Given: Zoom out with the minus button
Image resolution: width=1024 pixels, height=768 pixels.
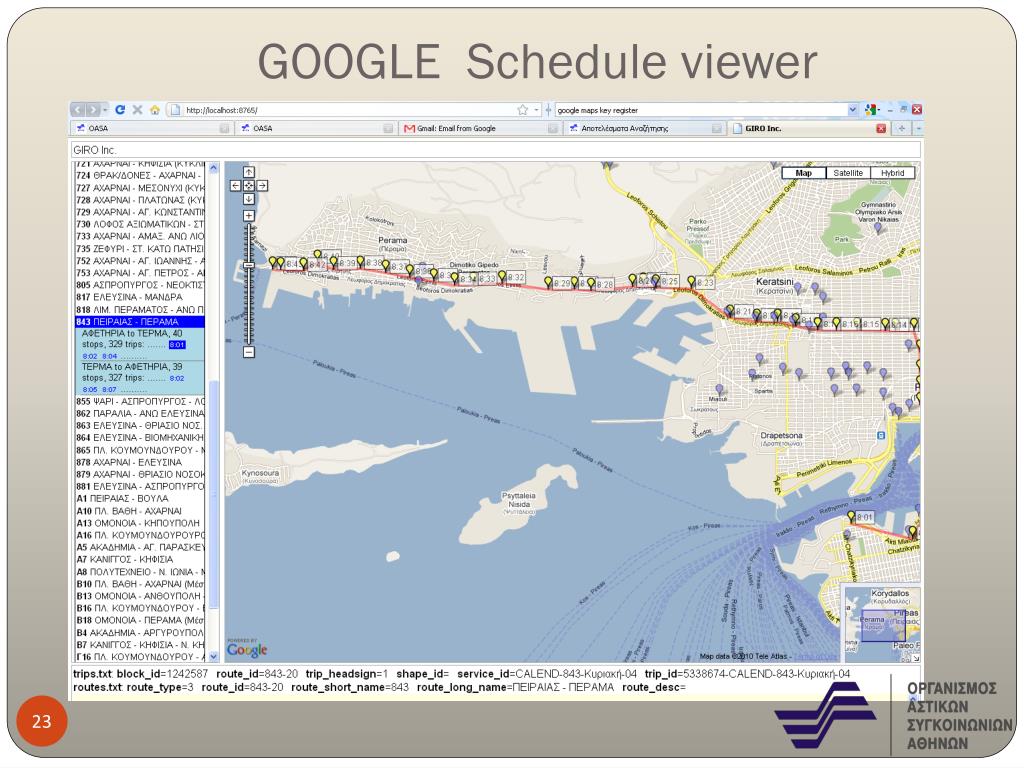Looking at the screenshot, I should click(249, 352).
